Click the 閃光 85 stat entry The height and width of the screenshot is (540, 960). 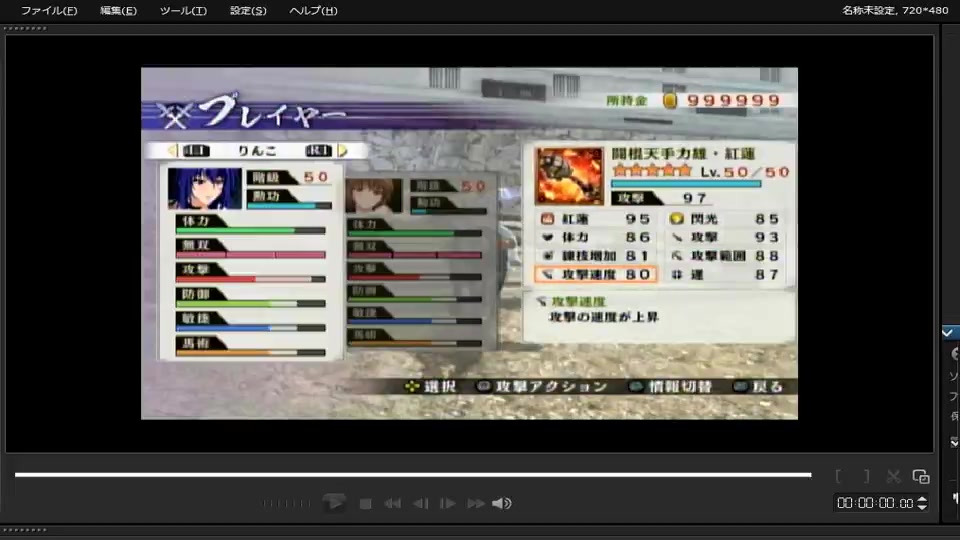pos(726,219)
